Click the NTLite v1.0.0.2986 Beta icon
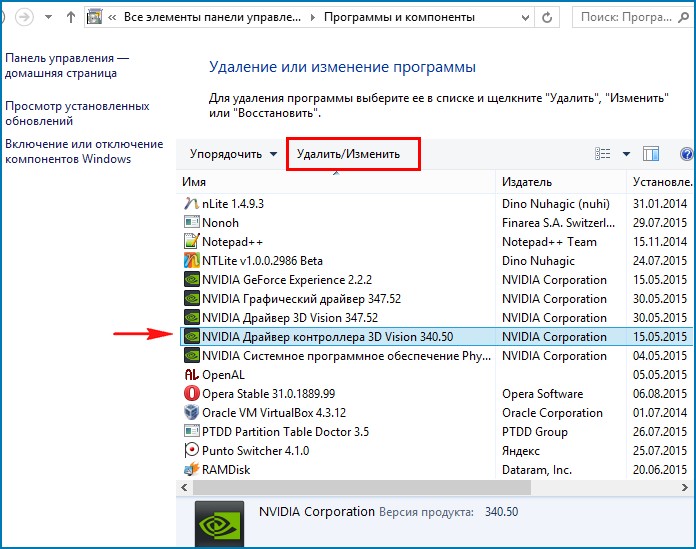Viewport: 696px width, 549px height. tap(191, 261)
